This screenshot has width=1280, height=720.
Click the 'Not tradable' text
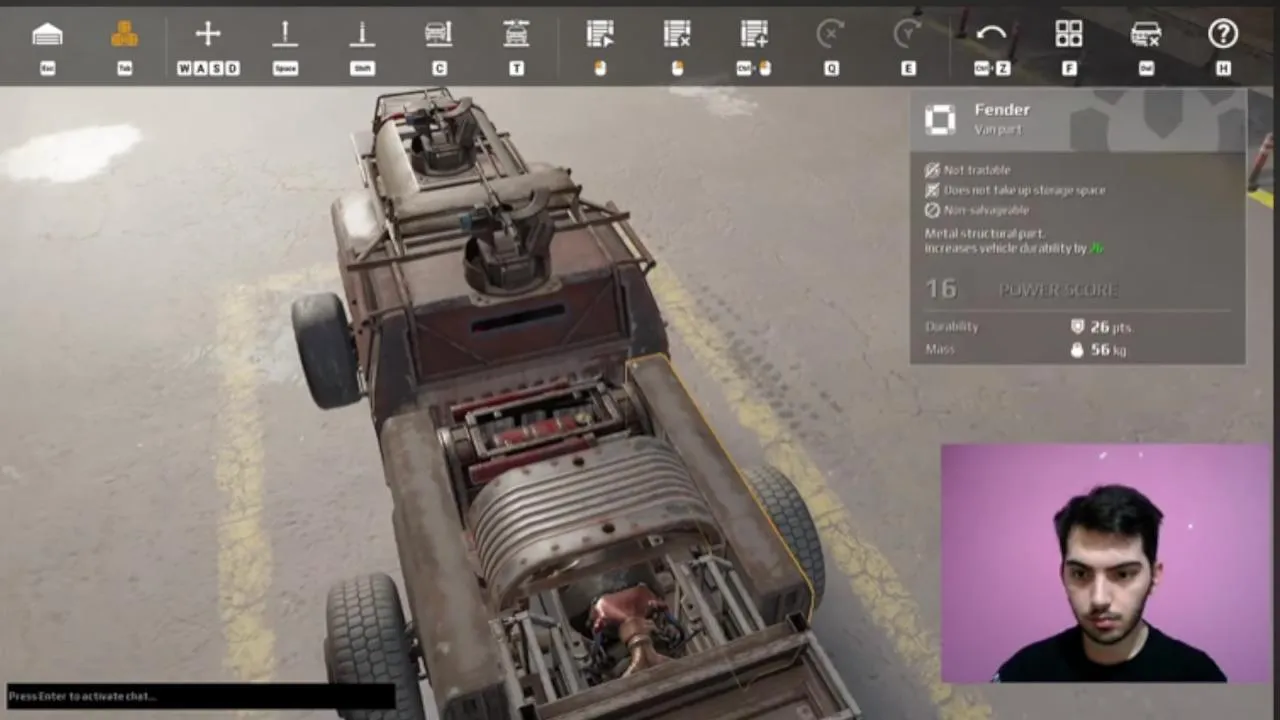[x=977, y=170]
